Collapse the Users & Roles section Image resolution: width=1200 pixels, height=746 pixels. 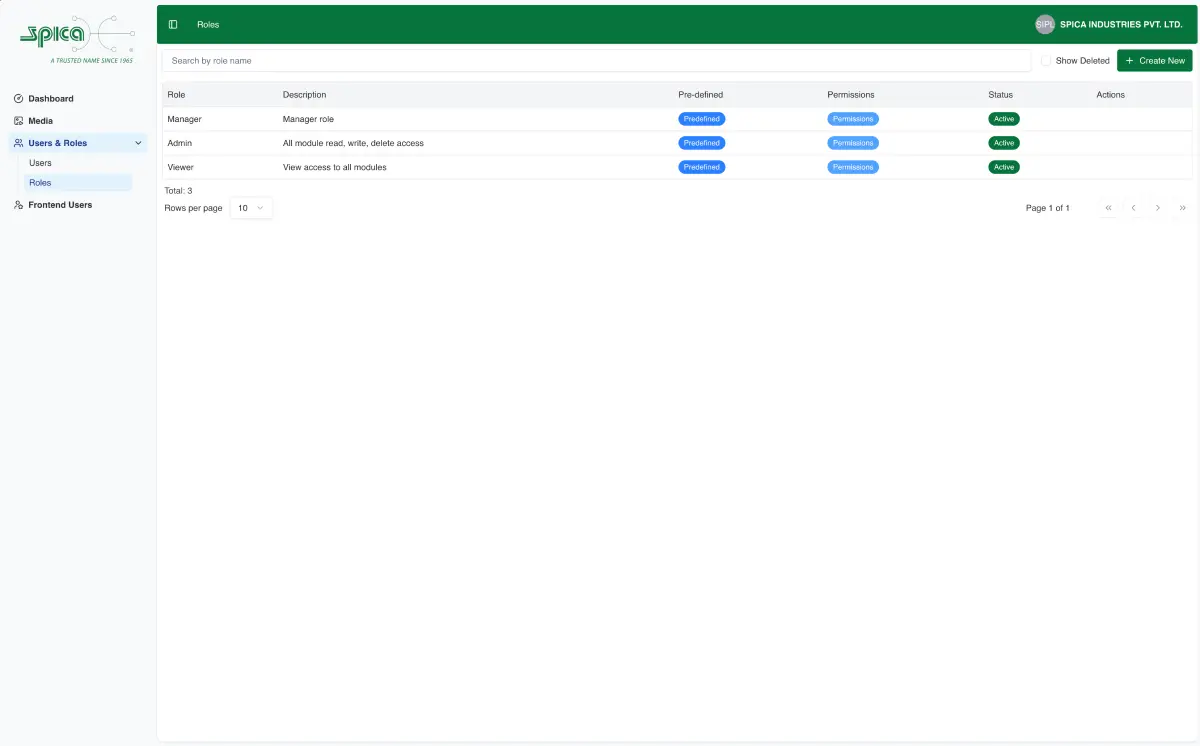coord(139,143)
